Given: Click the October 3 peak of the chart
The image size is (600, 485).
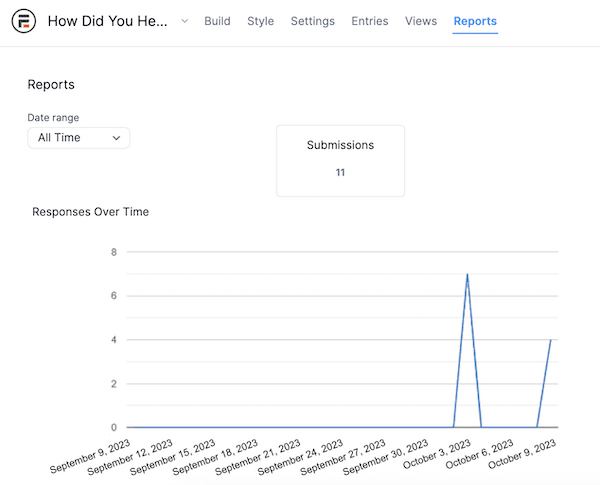Looking at the screenshot, I should [x=467, y=274].
